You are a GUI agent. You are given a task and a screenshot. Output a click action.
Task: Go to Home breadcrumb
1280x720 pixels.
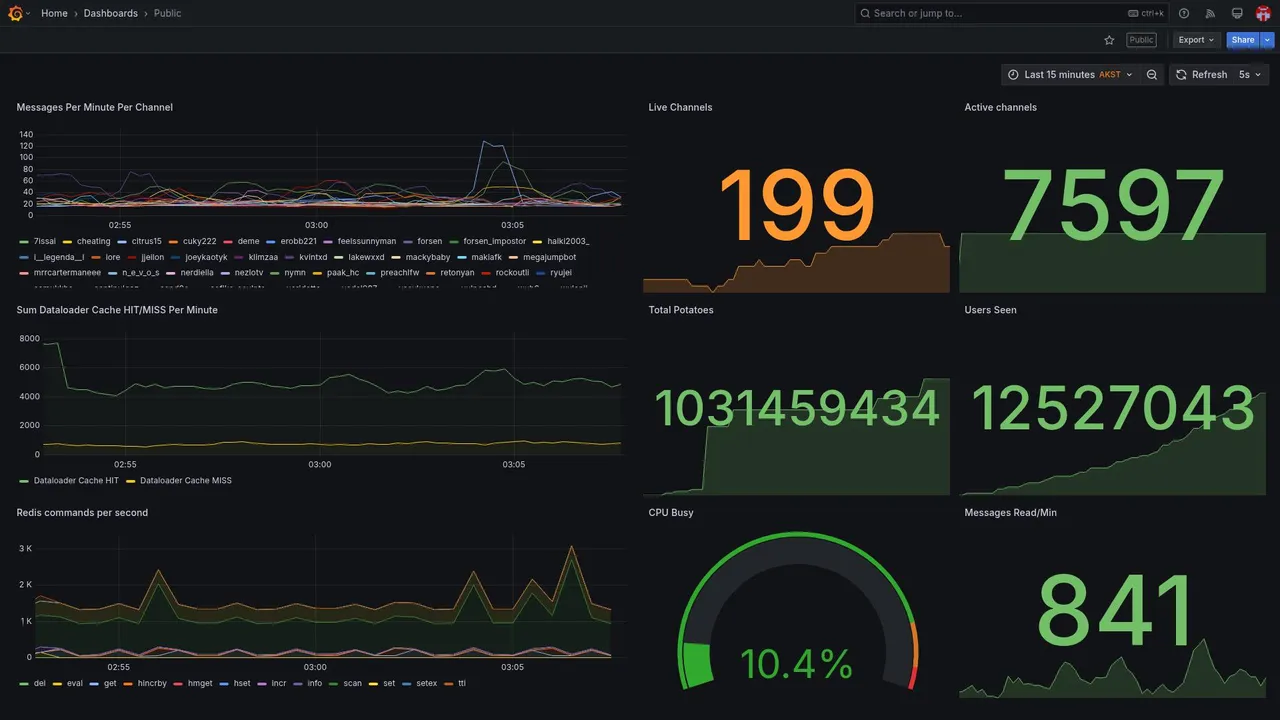click(54, 13)
